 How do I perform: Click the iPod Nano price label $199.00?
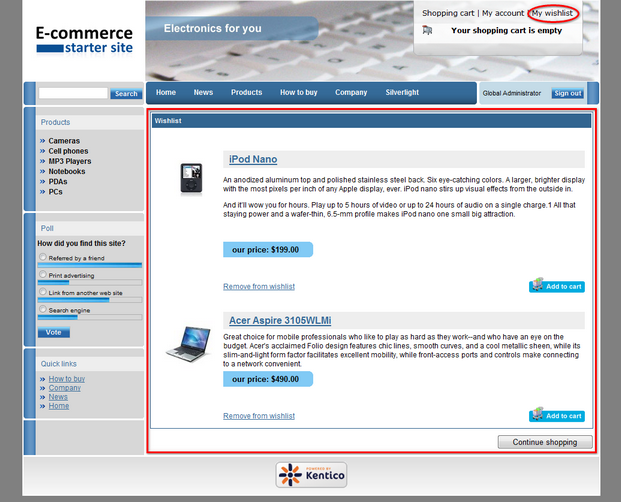click(x=268, y=250)
